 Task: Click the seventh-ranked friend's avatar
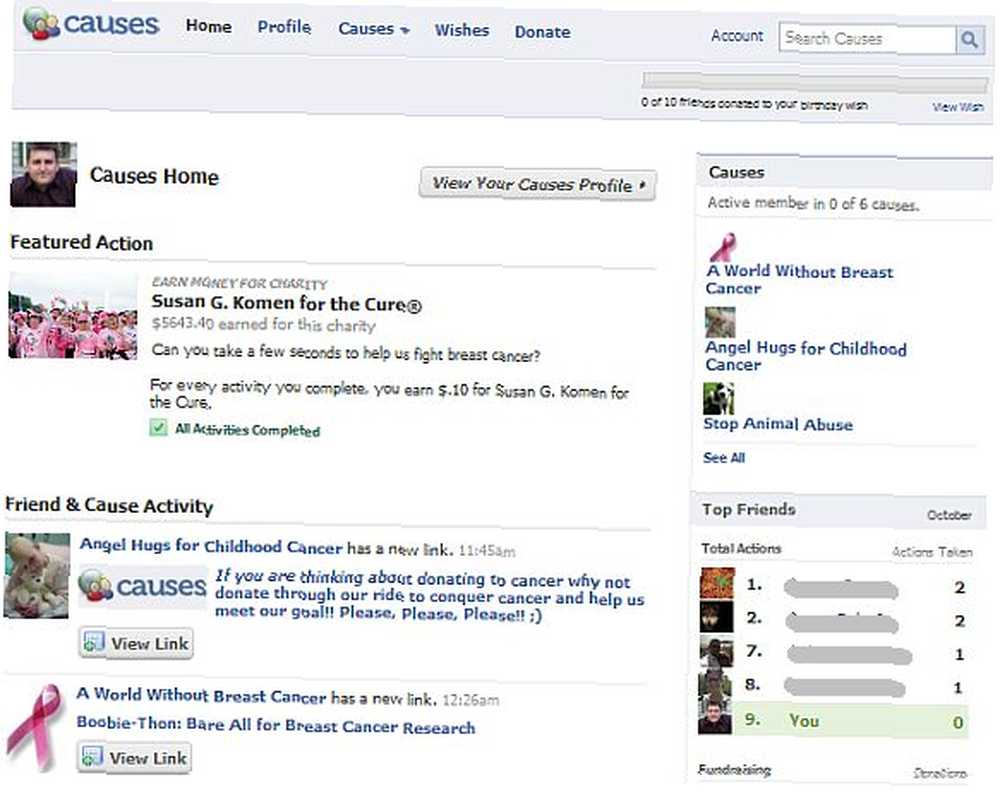(x=716, y=652)
